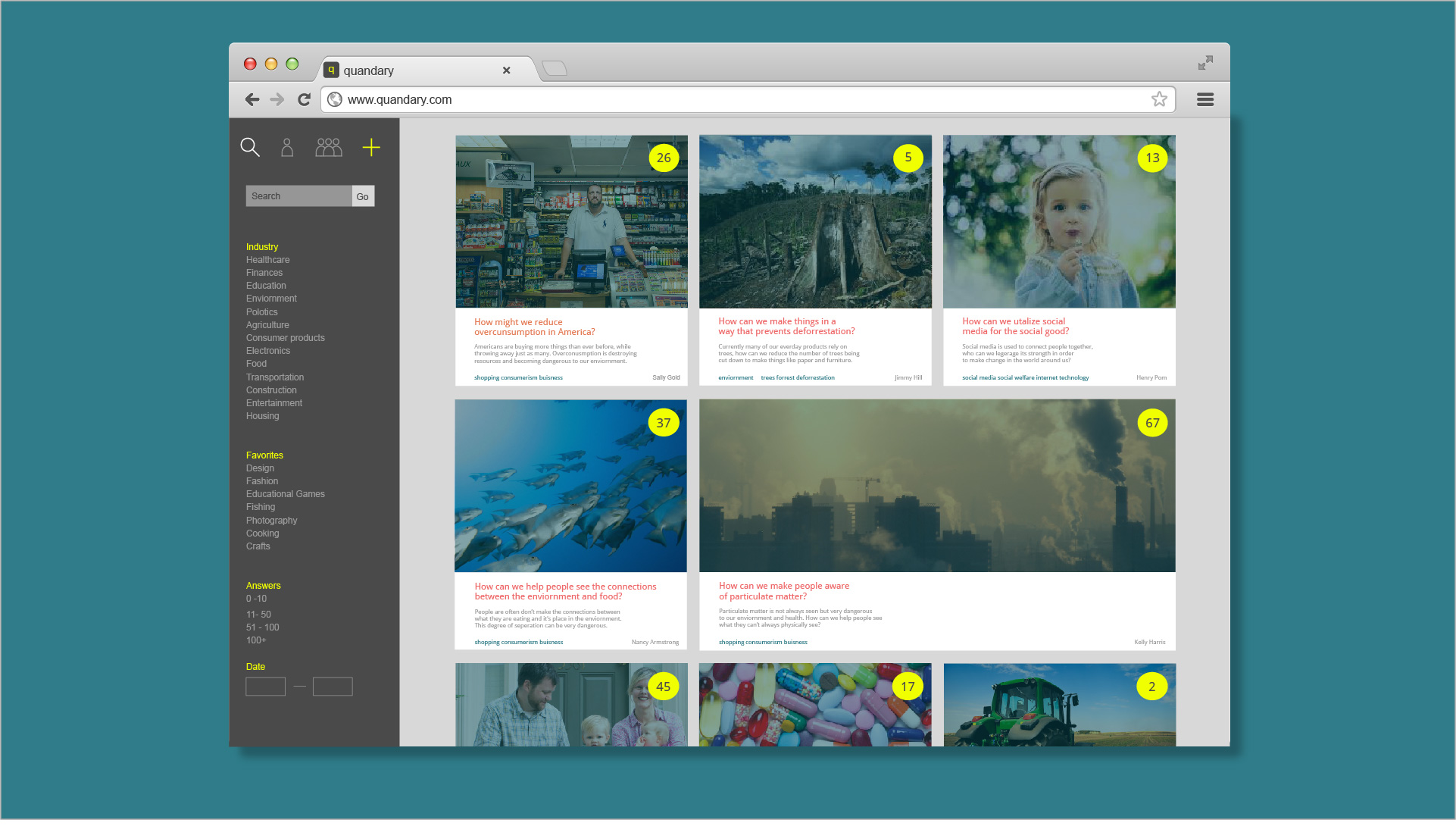Image resolution: width=1456 pixels, height=826 pixels.
Task: Select Housing industry filter
Action: tap(262, 416)
